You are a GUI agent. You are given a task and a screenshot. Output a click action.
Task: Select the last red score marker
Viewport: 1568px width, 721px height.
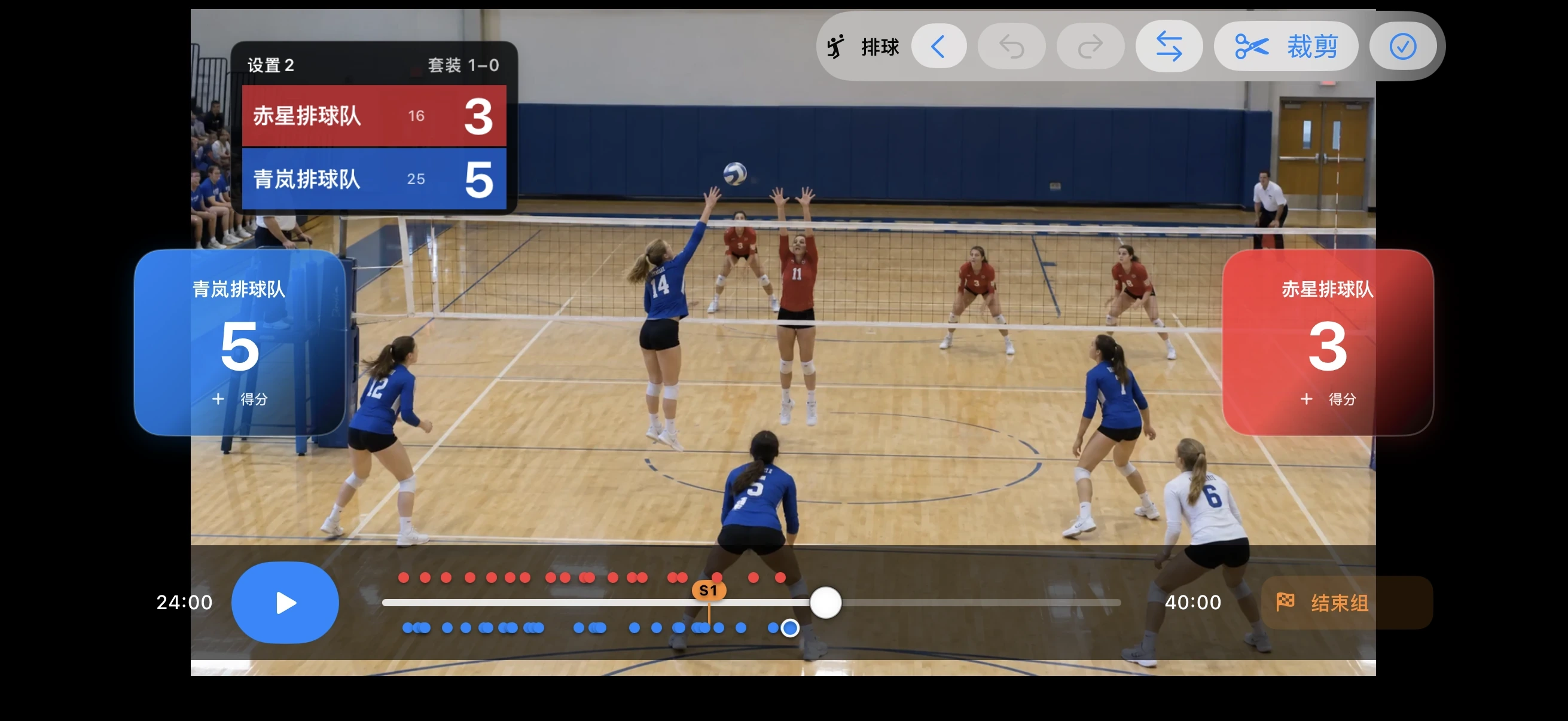[x=780, y=577]
